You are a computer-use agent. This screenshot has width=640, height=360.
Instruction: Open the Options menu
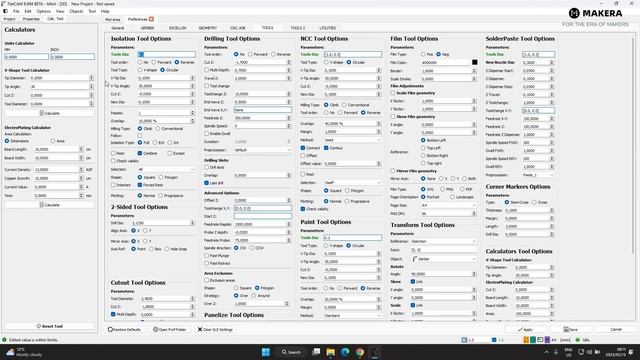(x=43, y=11)
